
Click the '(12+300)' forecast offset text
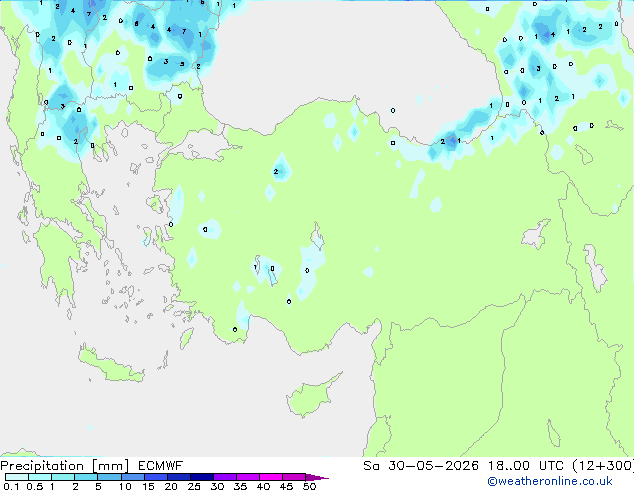point(603,466)
